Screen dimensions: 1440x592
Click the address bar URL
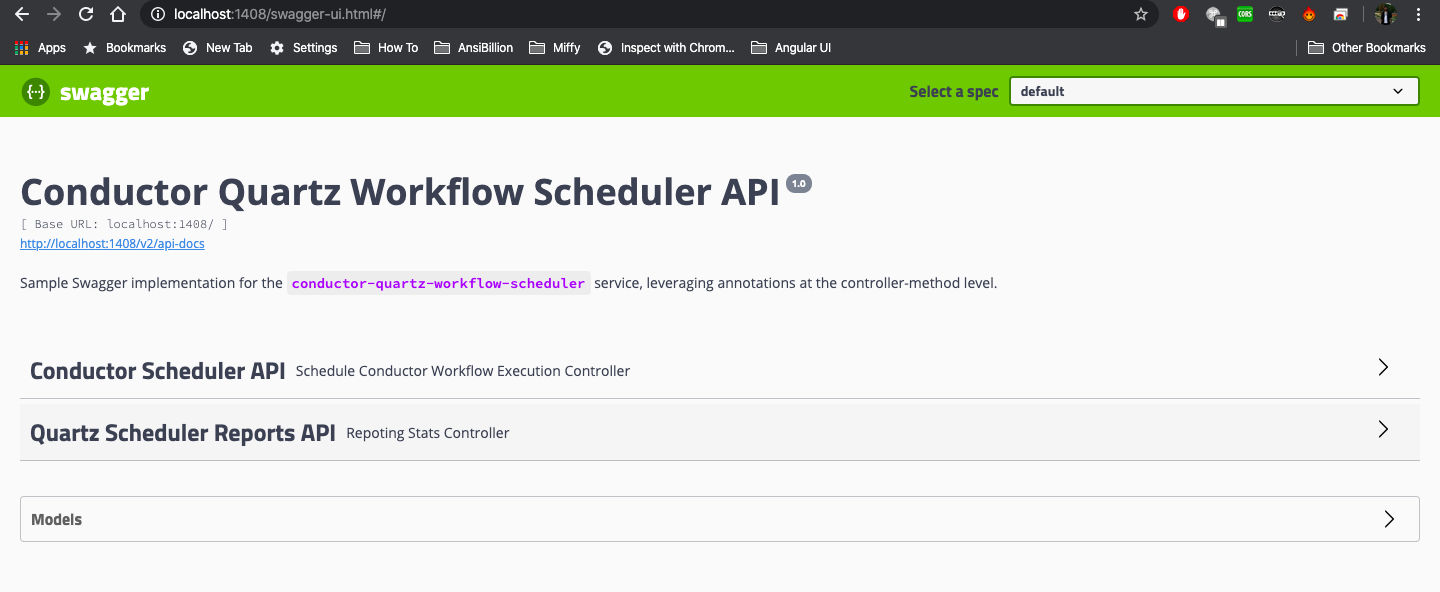pyautogui.click(x=280, y=14)
